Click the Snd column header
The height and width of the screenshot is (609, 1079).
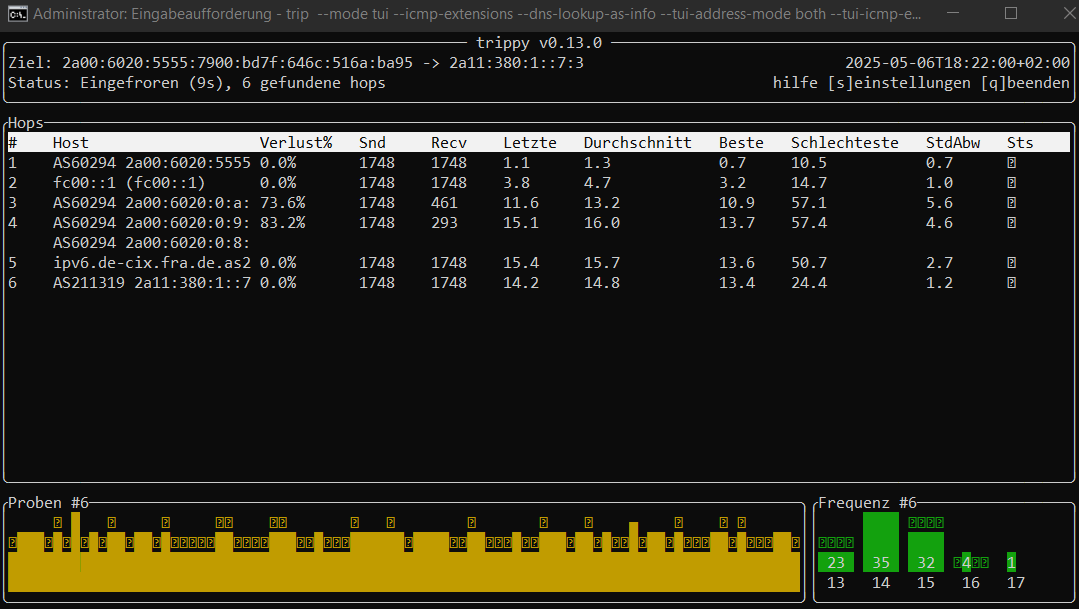pyautogui.click(x=372, y=142)
